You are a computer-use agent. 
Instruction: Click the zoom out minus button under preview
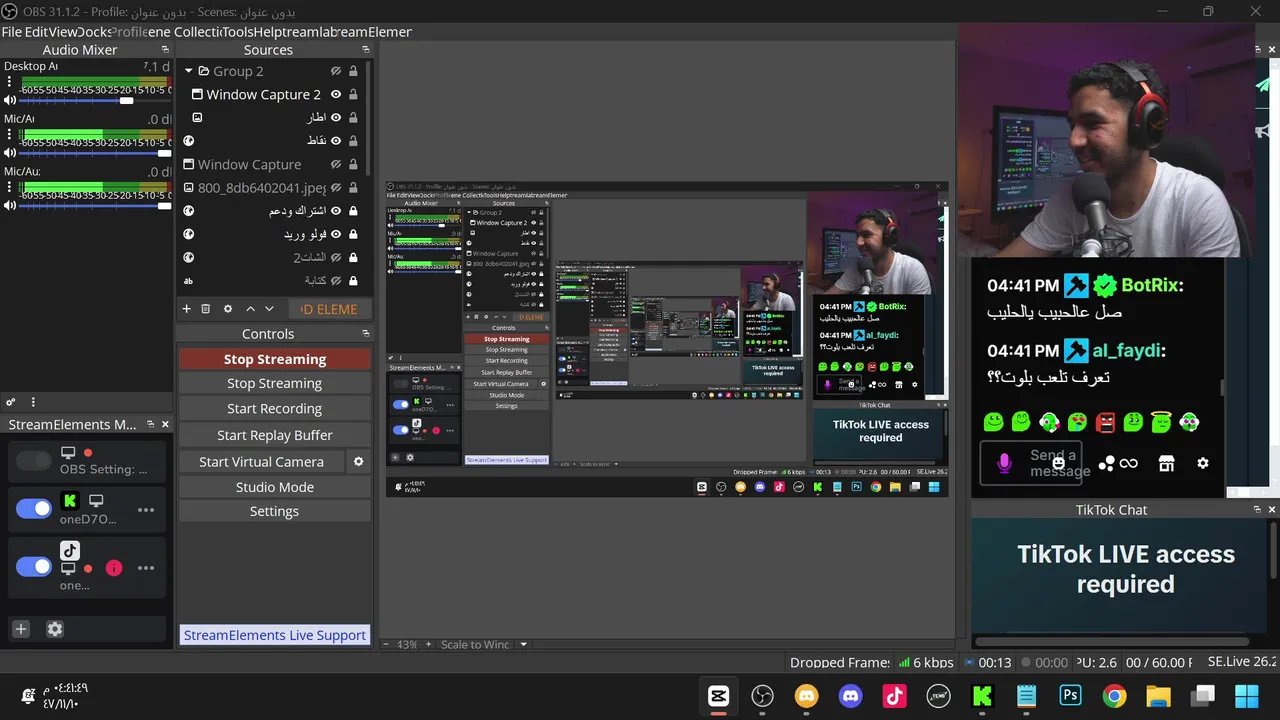pos(387,645)
